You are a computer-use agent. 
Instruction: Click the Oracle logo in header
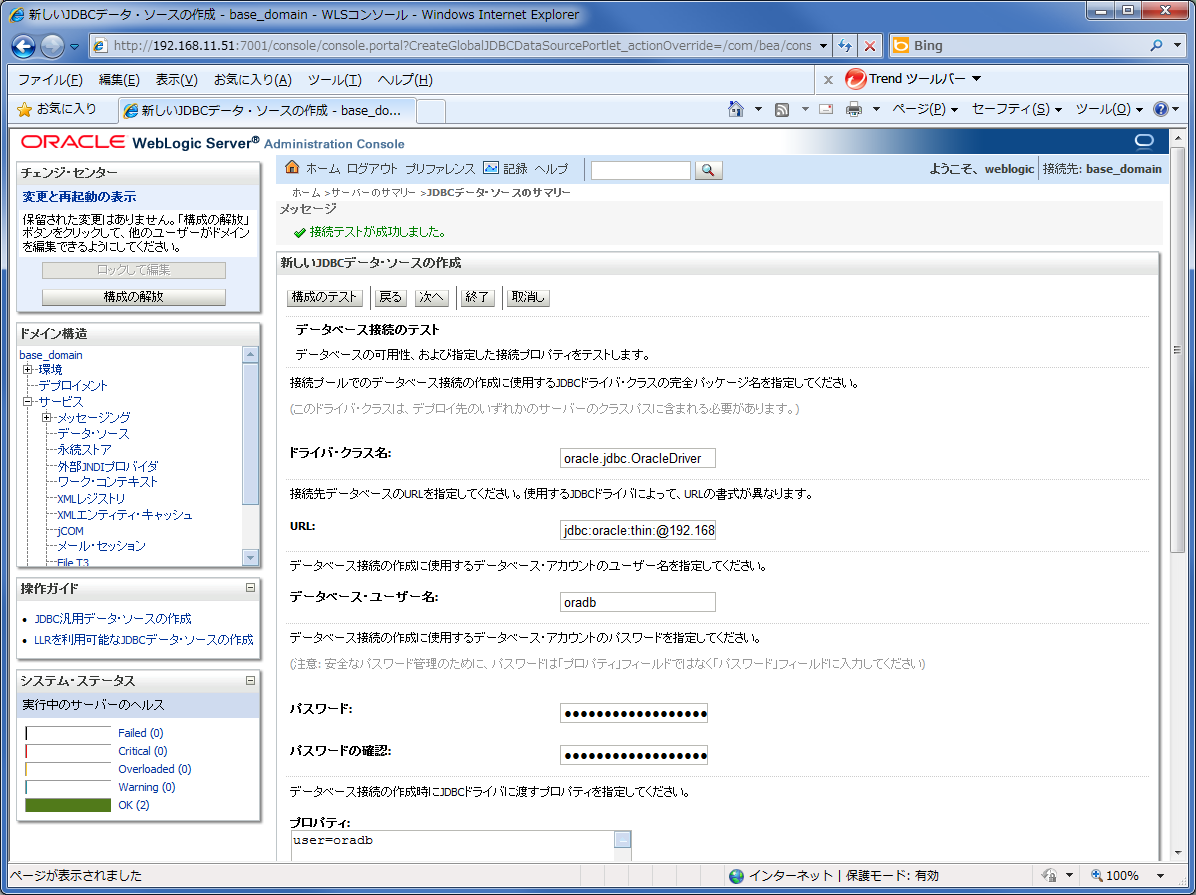point(73,142)
